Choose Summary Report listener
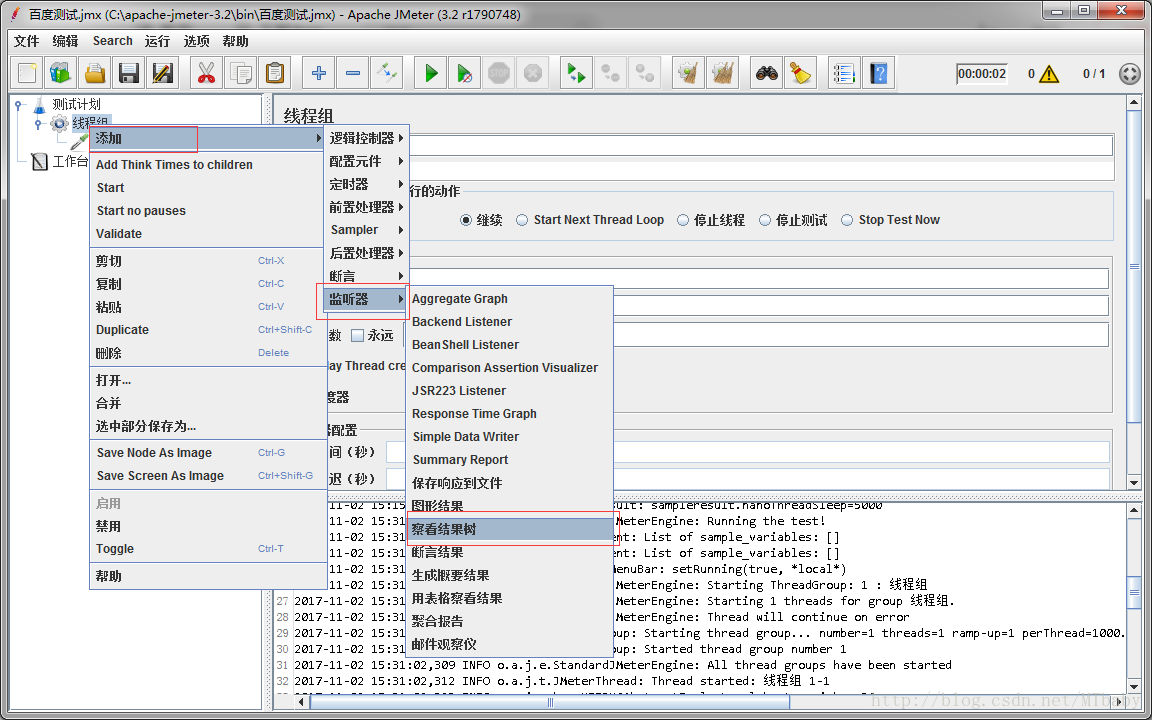This screenshot has height=720, width=1152. 510,460
